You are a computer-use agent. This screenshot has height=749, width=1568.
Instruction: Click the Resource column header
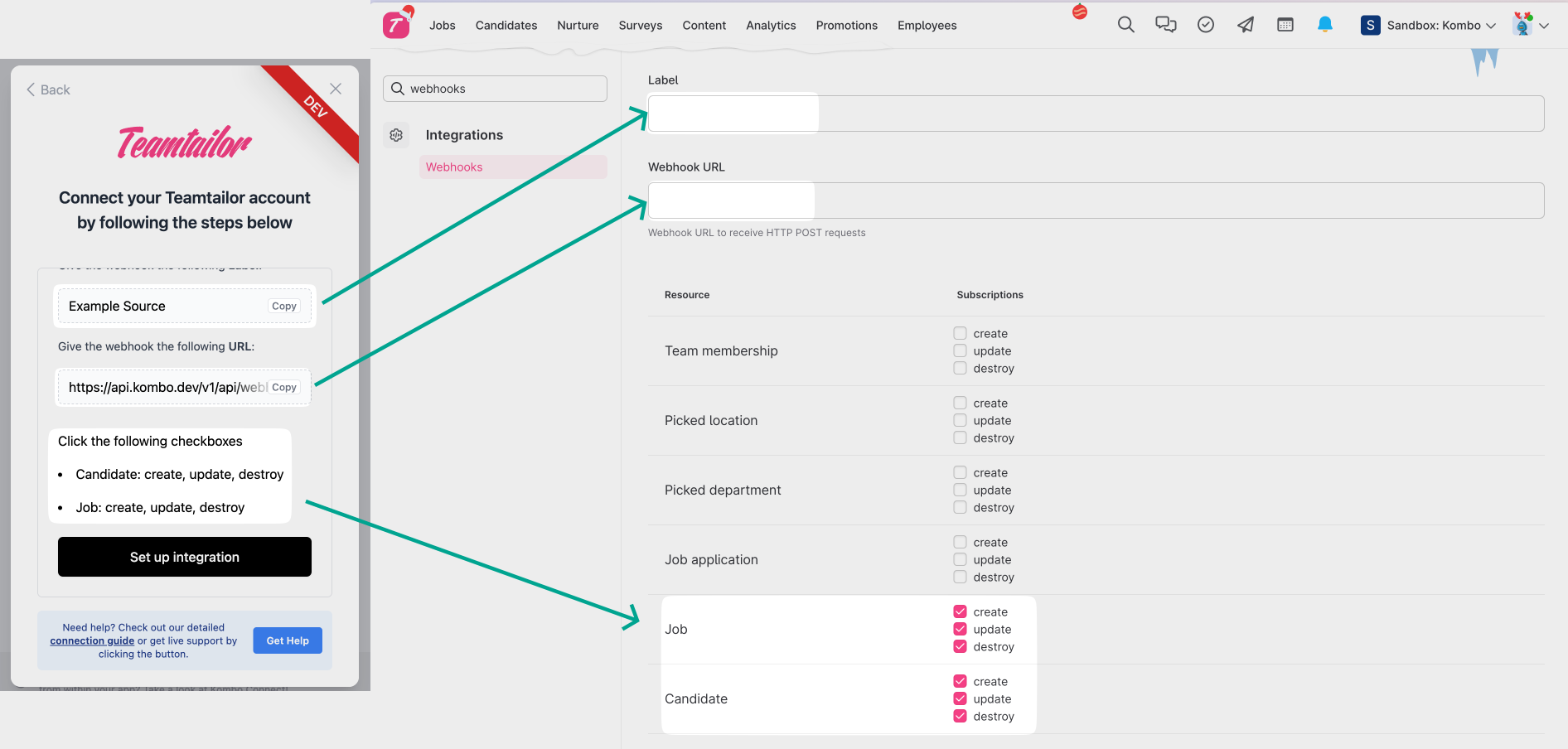click(687, 295)
